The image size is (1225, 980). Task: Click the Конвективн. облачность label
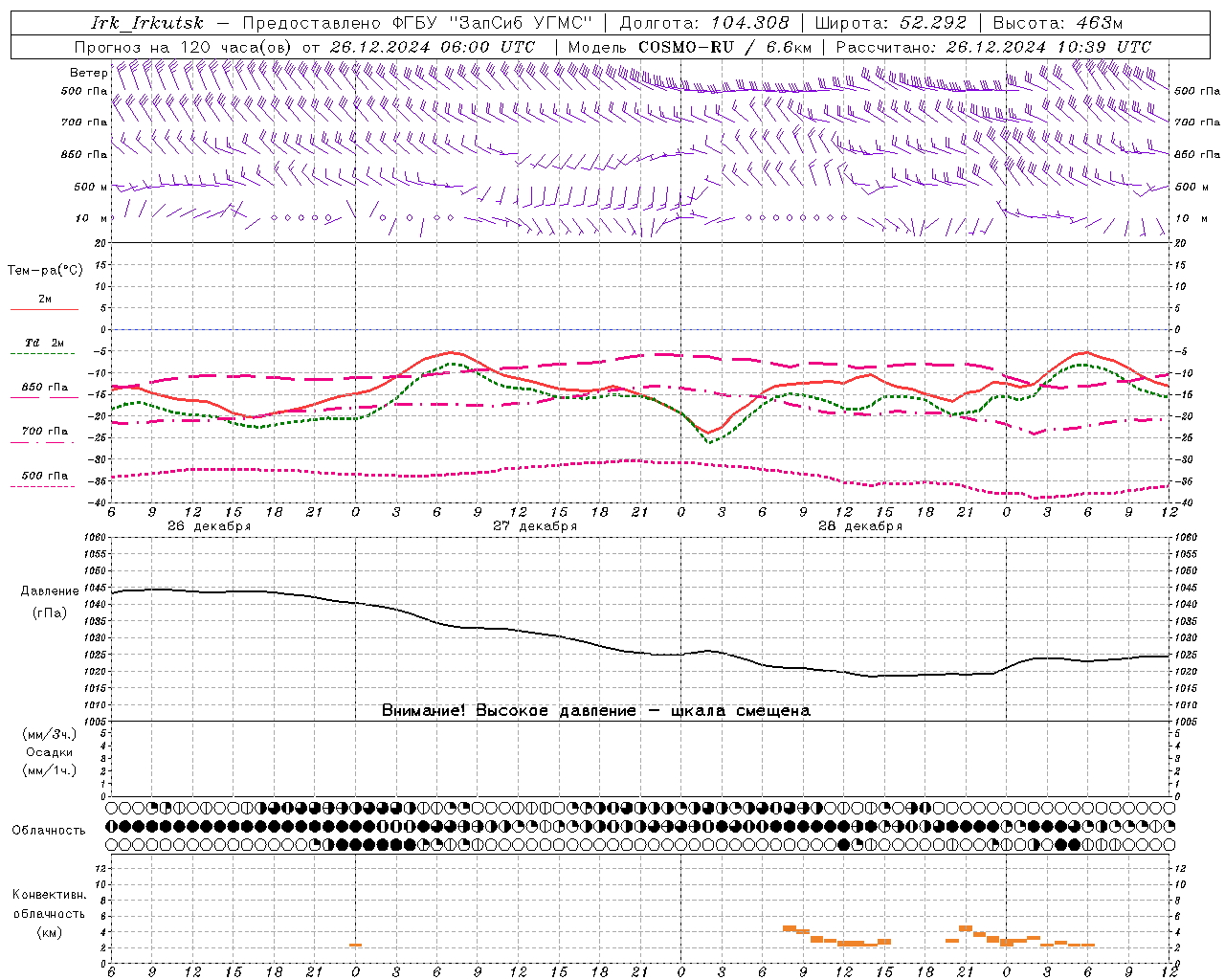point(49,904)
